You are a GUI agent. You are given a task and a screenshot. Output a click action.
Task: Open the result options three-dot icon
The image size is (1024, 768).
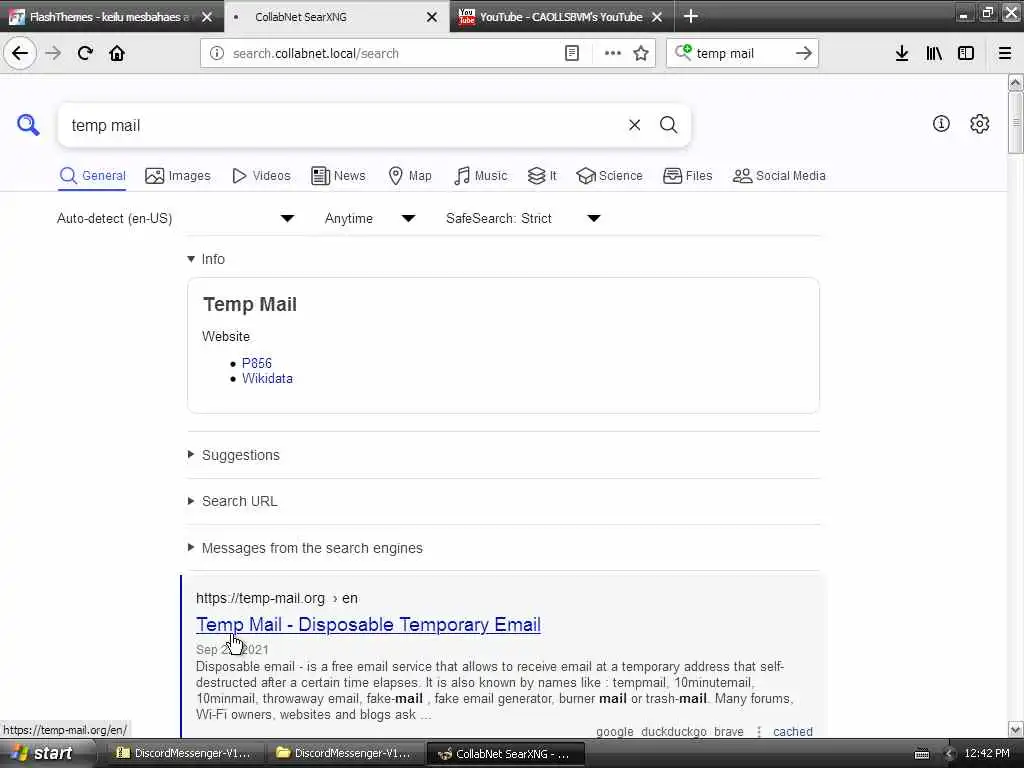(x=759, y=731)
